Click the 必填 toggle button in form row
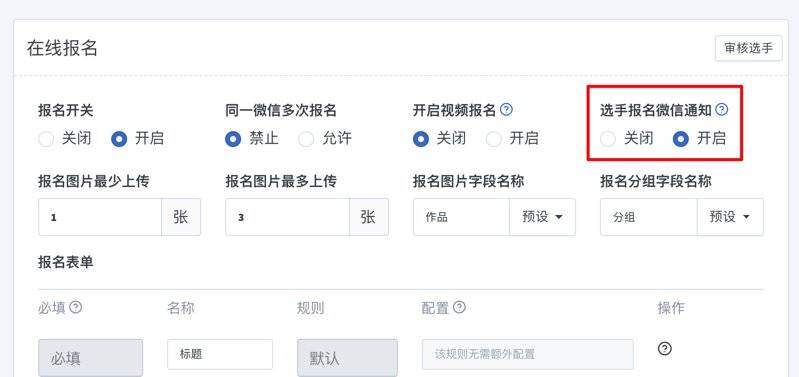Screen dimensions: 799x377 91,358
